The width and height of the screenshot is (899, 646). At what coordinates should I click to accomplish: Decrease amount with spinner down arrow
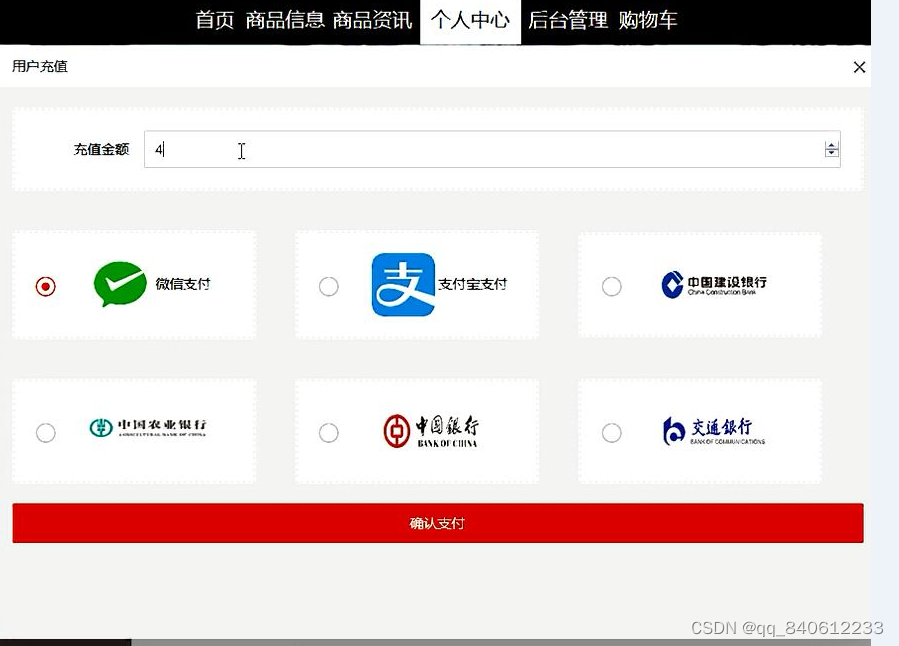click(x=831, y=153)
